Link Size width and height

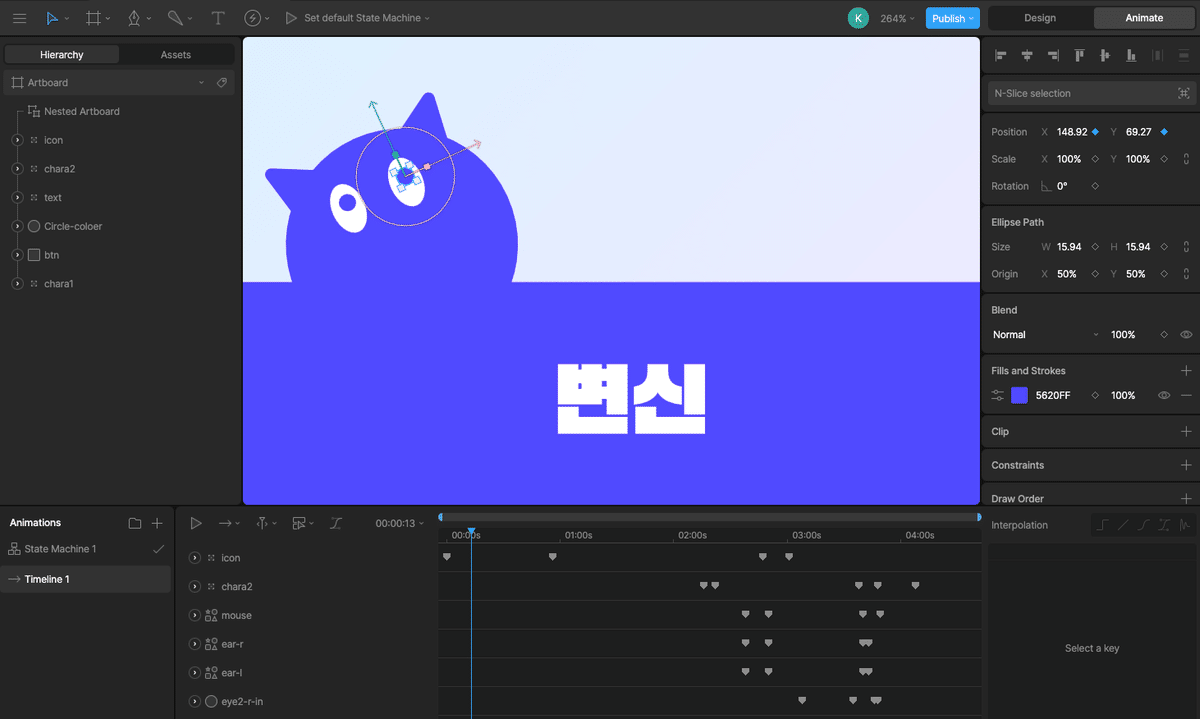pos(1186,247)
